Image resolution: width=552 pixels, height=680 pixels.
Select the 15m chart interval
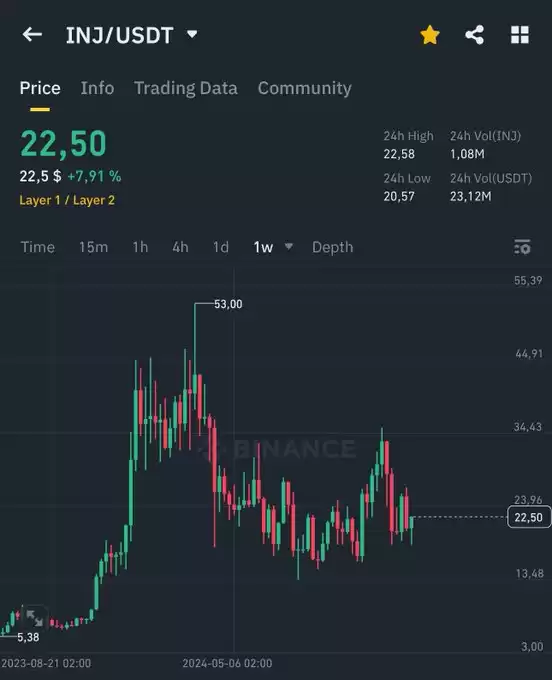[x=93, y=247]
